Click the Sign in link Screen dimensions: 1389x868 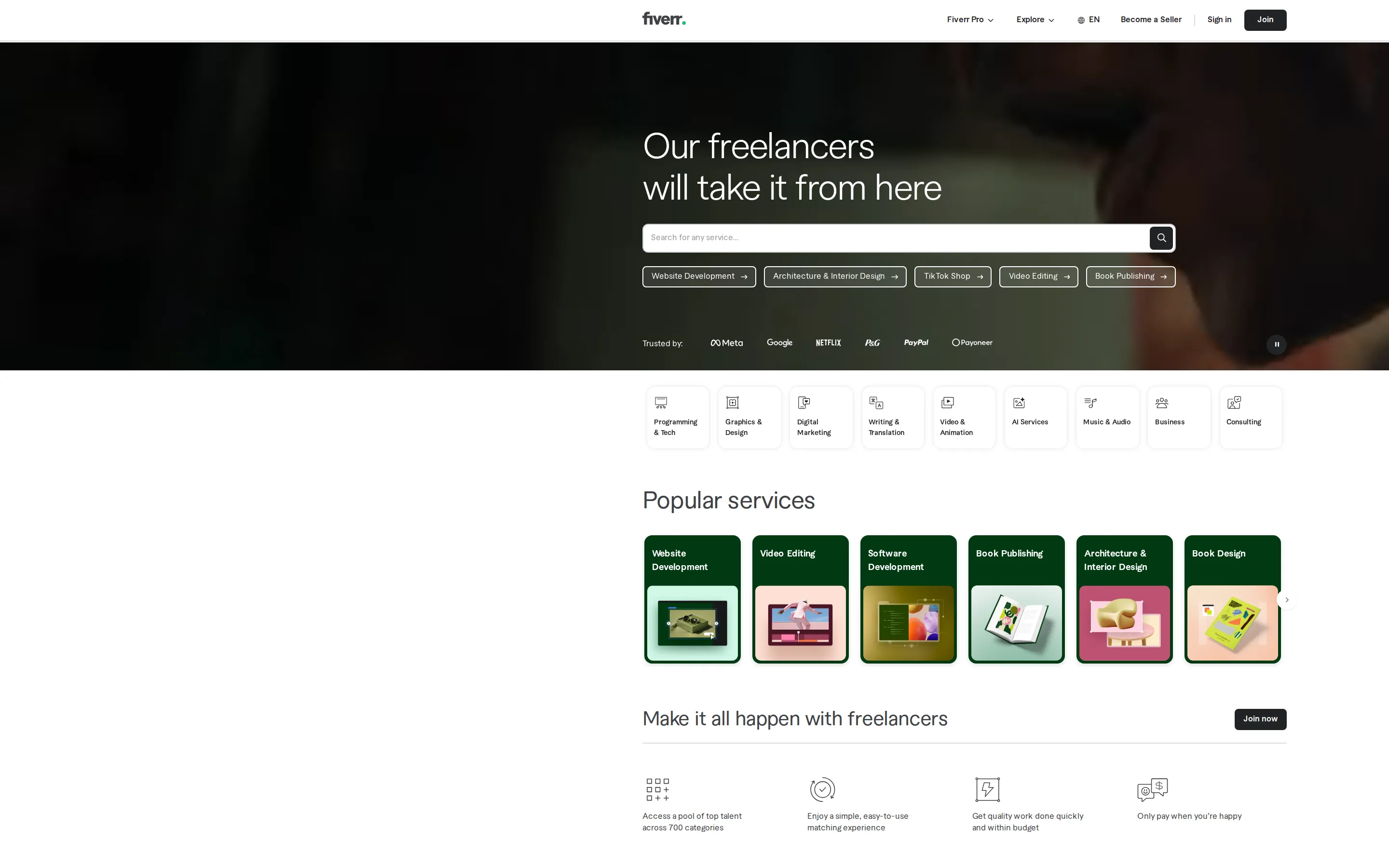point(1219,19)
